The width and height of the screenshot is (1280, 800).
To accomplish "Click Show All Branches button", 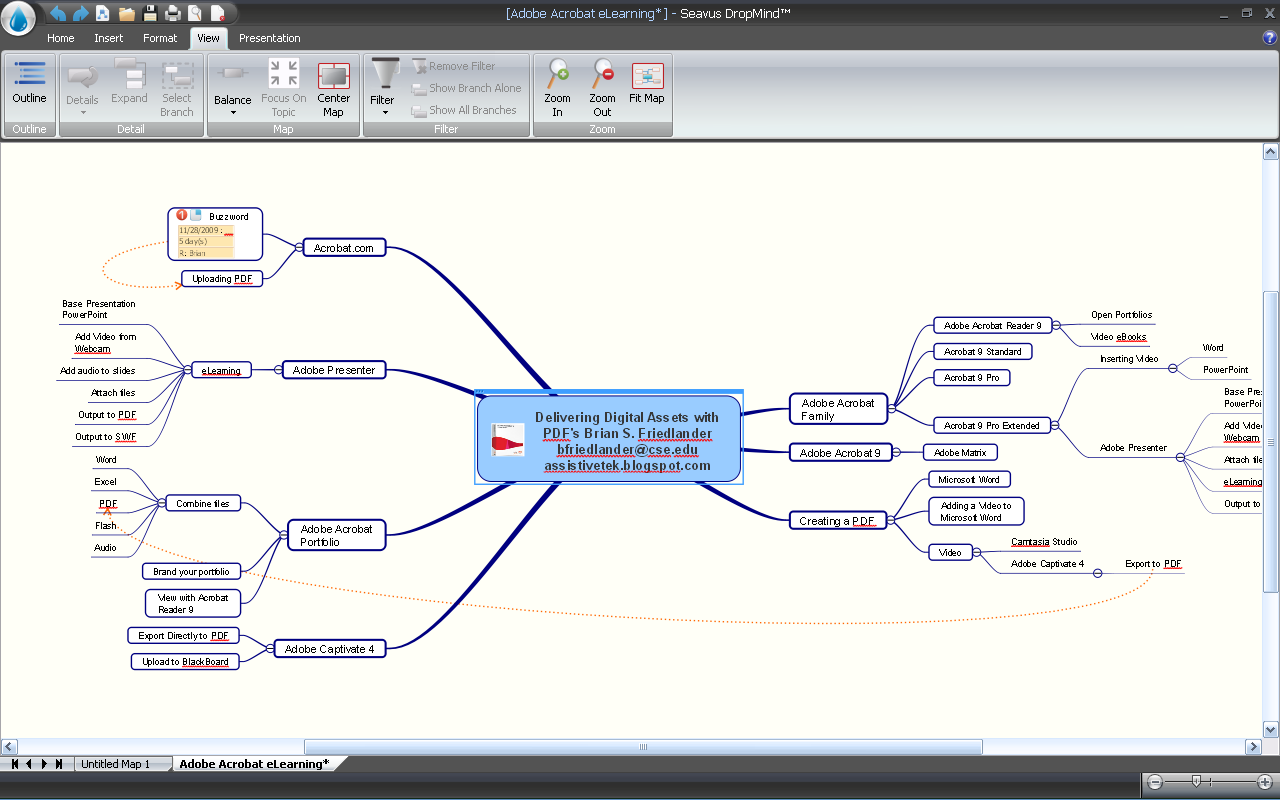I will click(464, 110).
